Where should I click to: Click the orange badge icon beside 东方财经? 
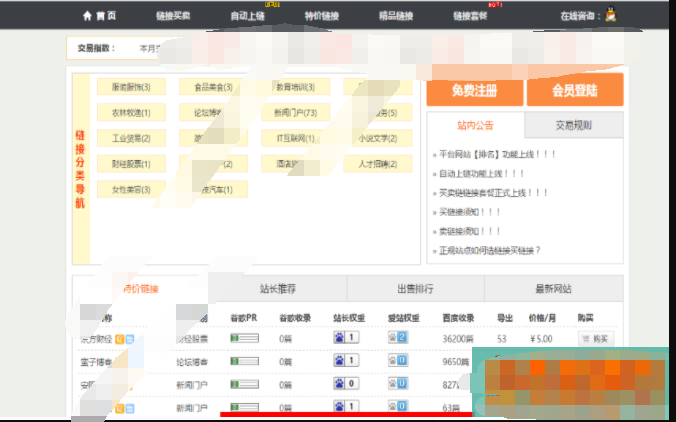click(x=119, y=339)
